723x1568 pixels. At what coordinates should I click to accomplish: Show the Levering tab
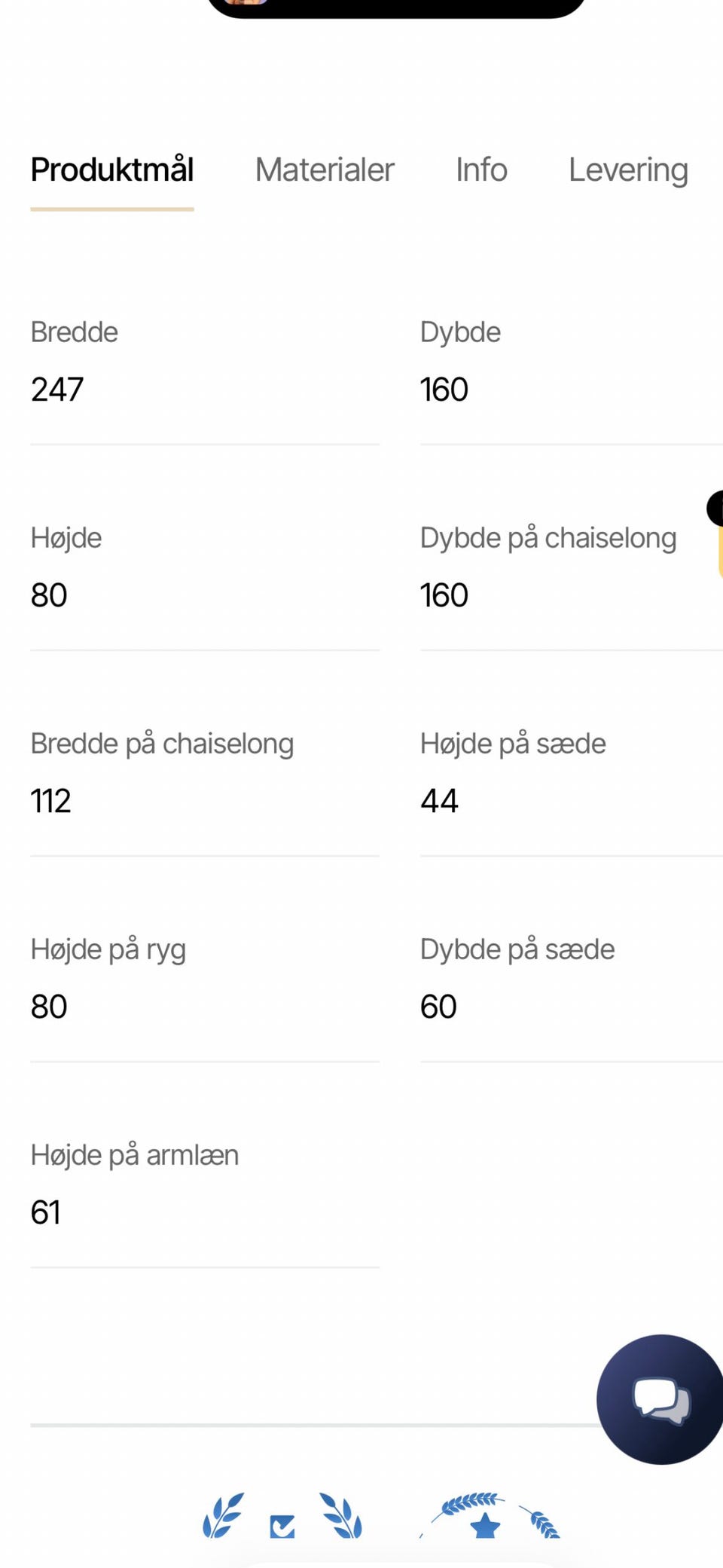(x=628, y=170)
